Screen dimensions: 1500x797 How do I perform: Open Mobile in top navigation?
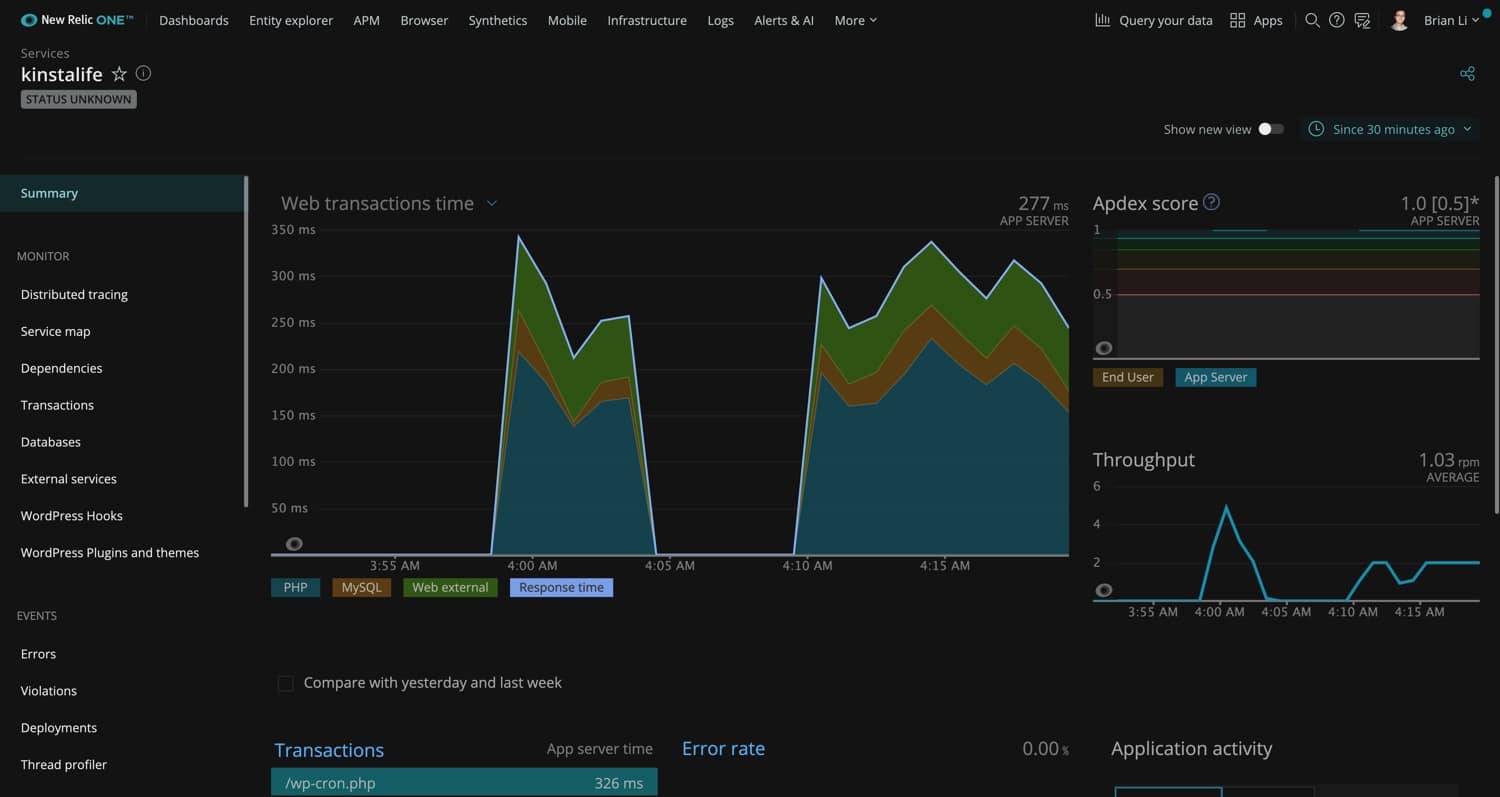pos(567,20)
